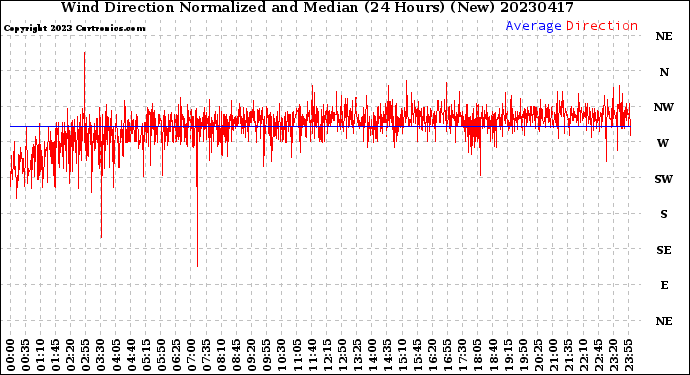Screen dimensions: 690x375
Task: Click the 23:20 time axis label
Action: 613,355
